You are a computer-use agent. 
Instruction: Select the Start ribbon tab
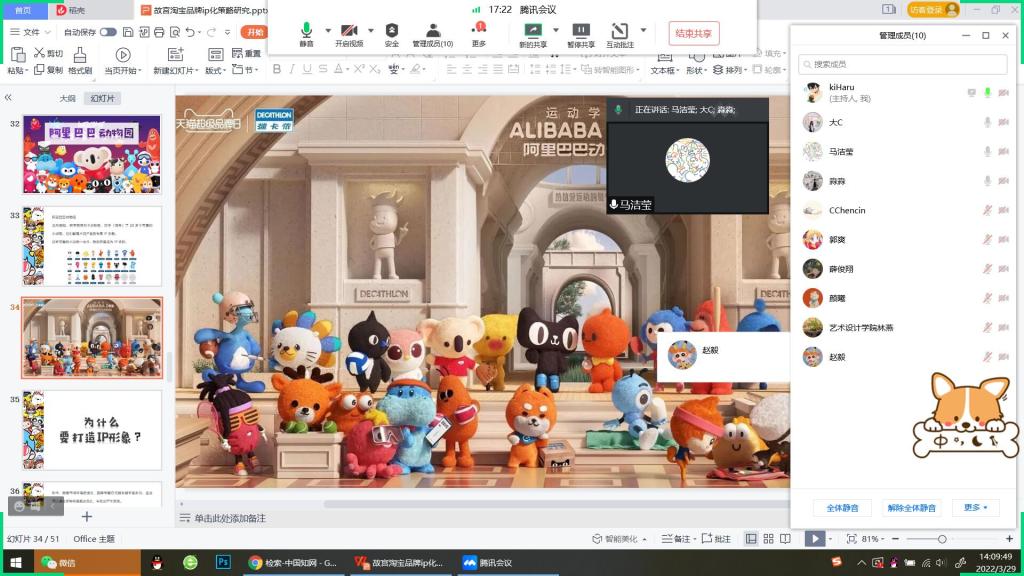(x=254, y=32)
